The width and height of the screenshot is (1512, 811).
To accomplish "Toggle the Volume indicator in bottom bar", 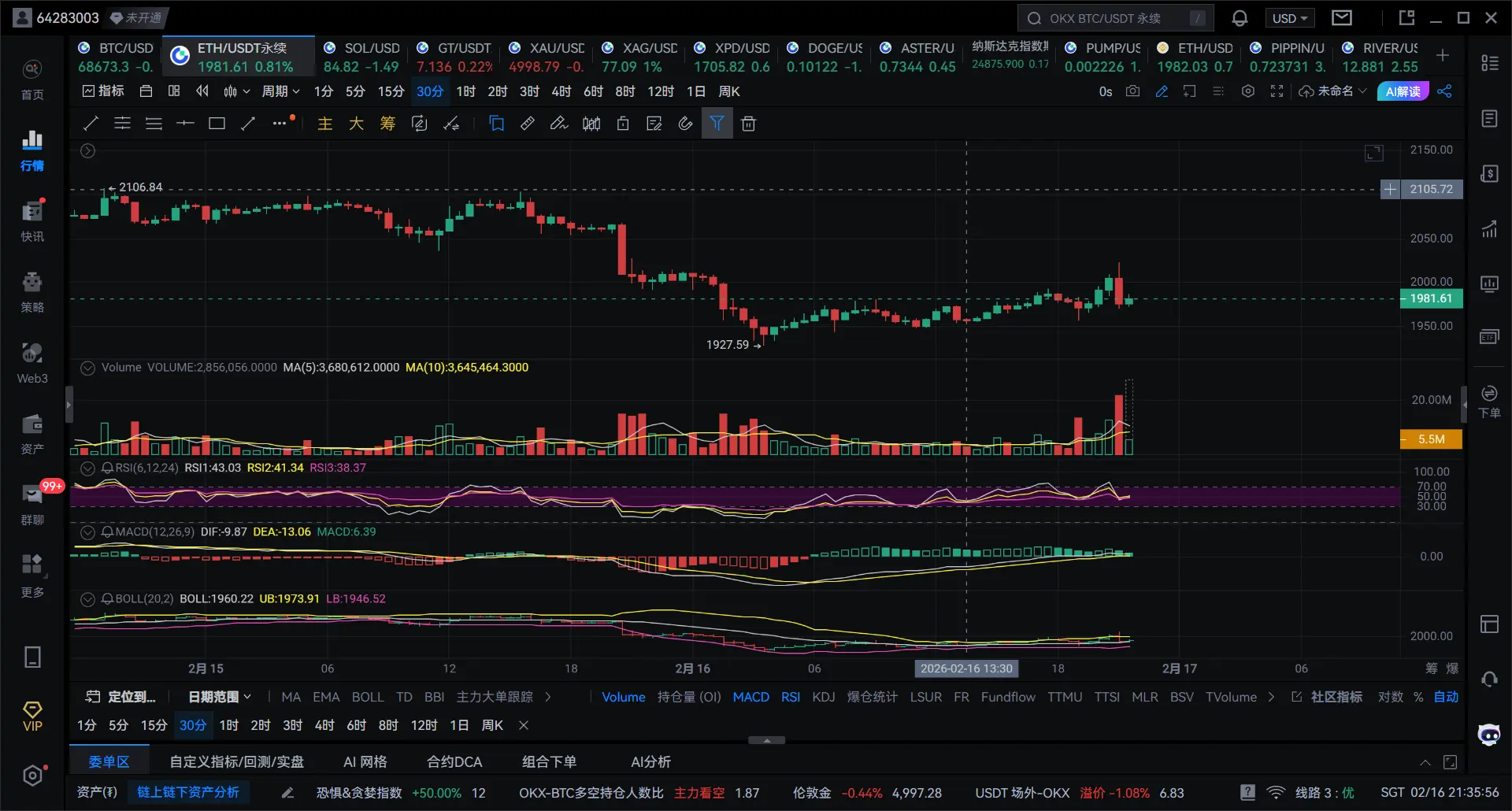I will (x=624, y=697).
